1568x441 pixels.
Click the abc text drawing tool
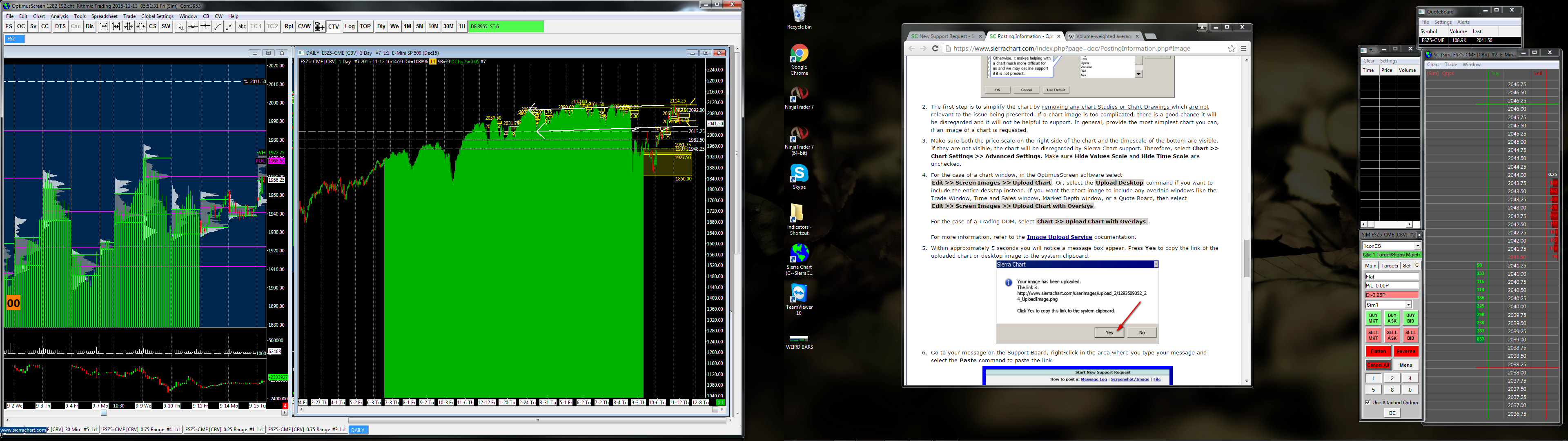(x=242, y=26)
